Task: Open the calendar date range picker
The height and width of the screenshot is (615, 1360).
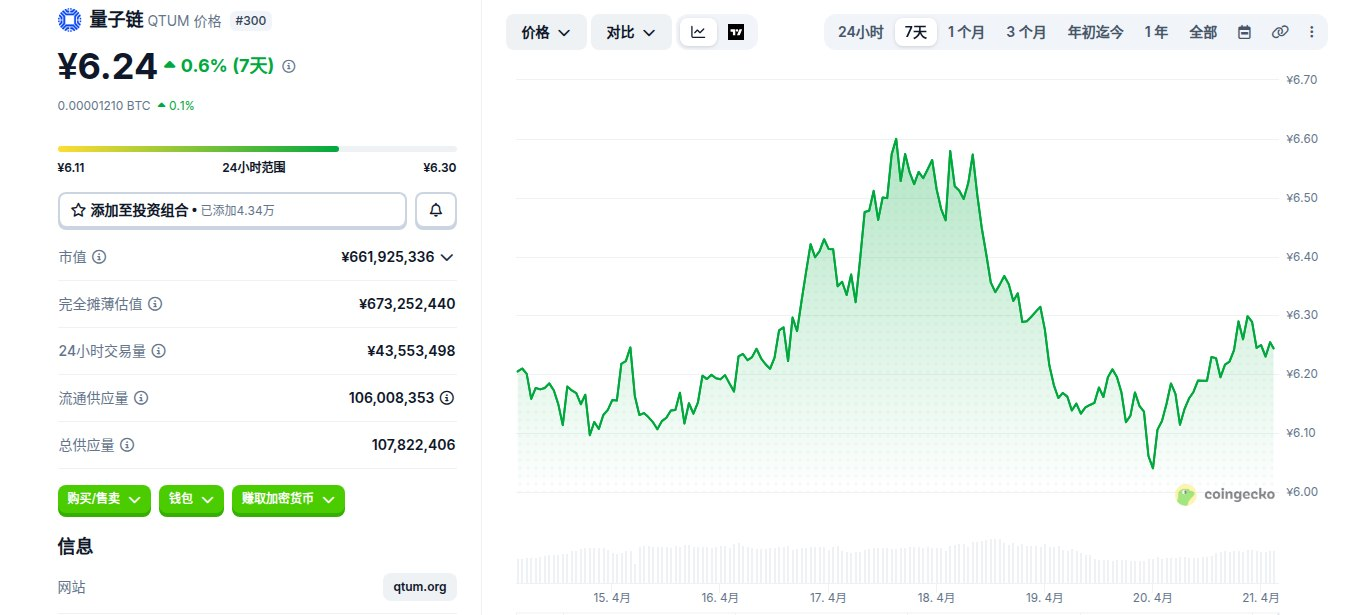Action: [1244, 32]
